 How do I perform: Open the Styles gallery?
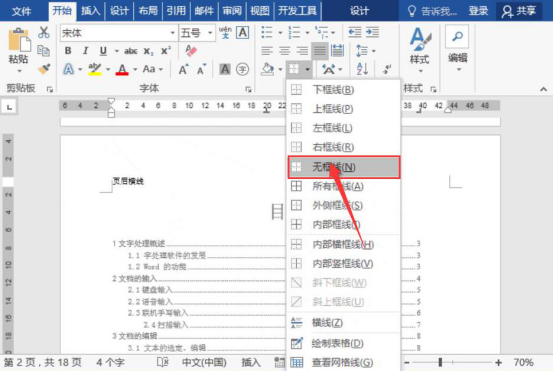click(420, 49)
